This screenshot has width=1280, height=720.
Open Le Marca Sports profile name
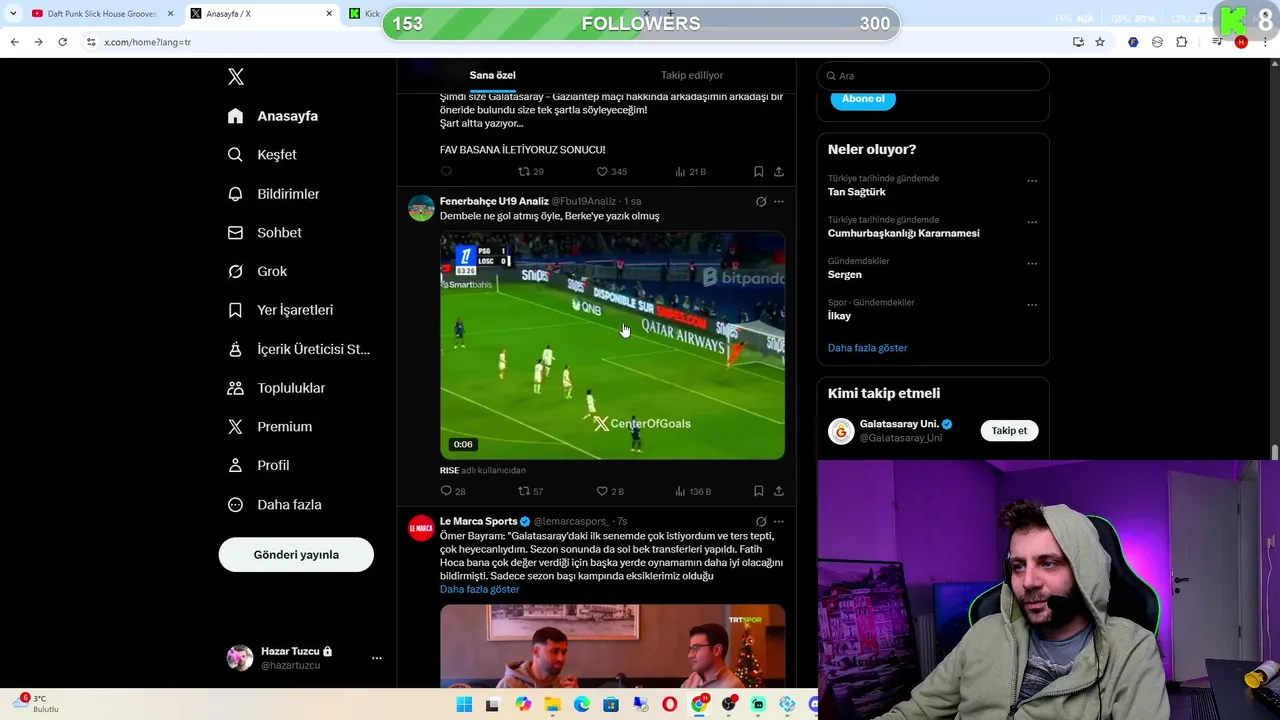478,521
